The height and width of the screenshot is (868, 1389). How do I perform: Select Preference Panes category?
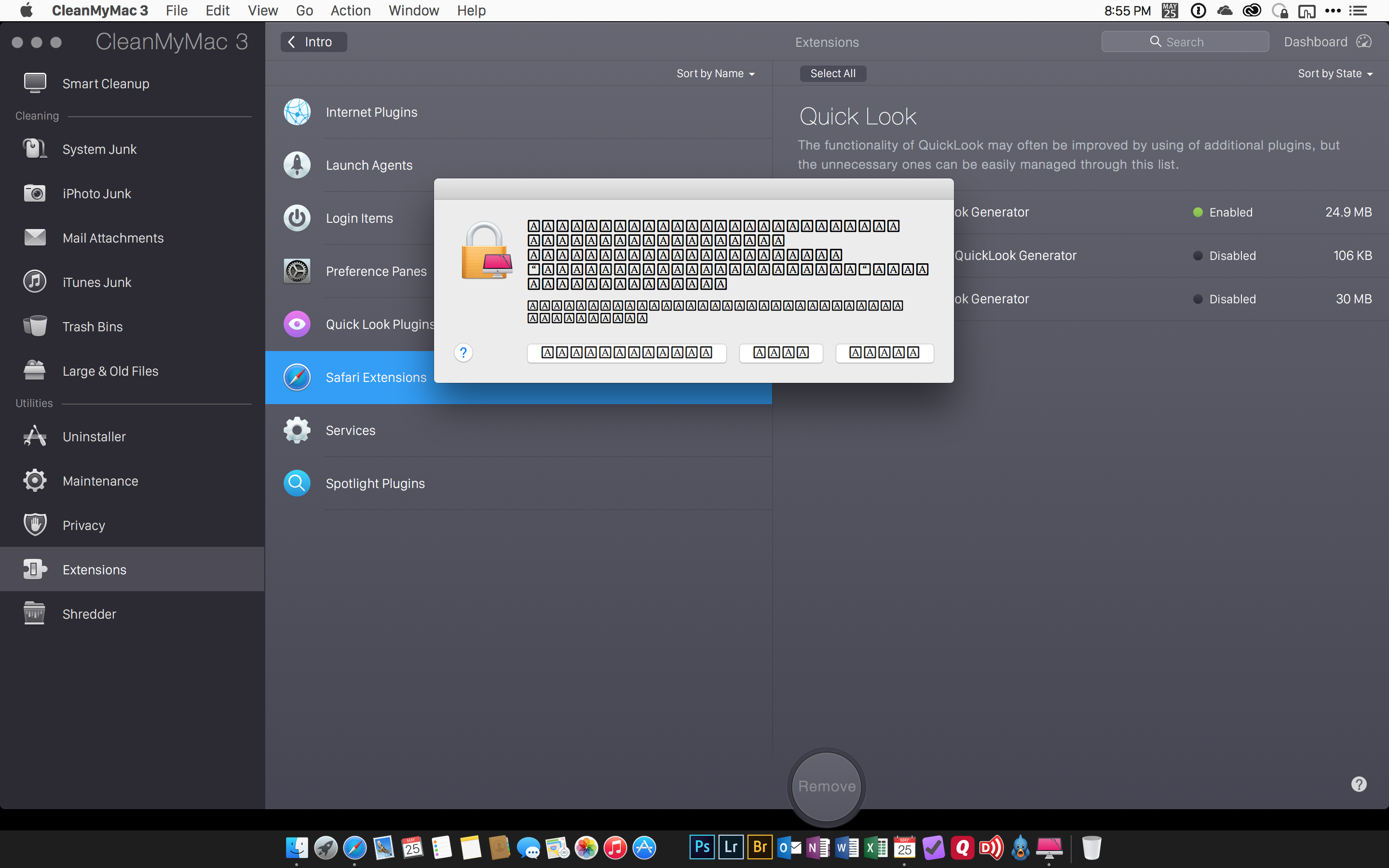[350, 271]
